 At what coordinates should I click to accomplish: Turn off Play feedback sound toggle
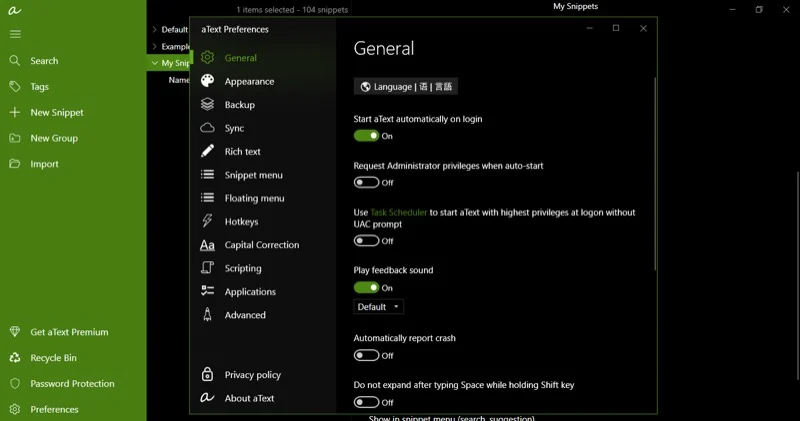point(366,288)
